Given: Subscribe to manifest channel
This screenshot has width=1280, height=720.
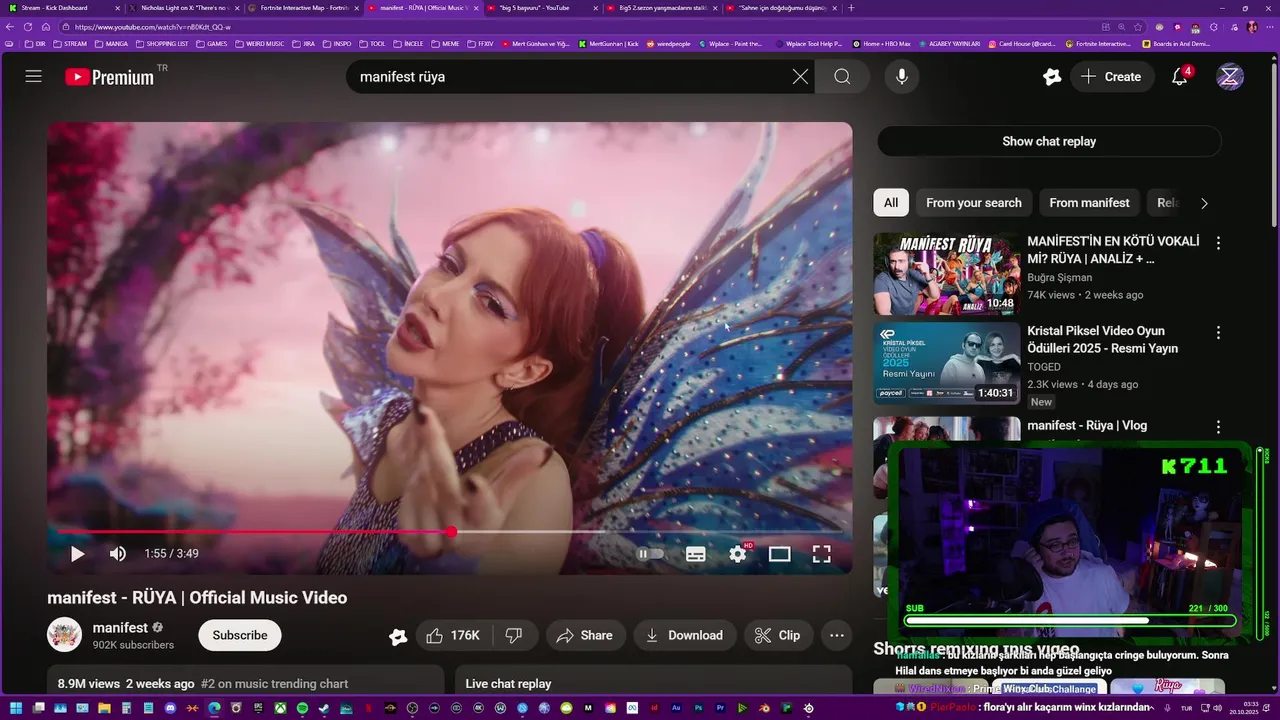Looking at the screenshot, I should [240, 635].
